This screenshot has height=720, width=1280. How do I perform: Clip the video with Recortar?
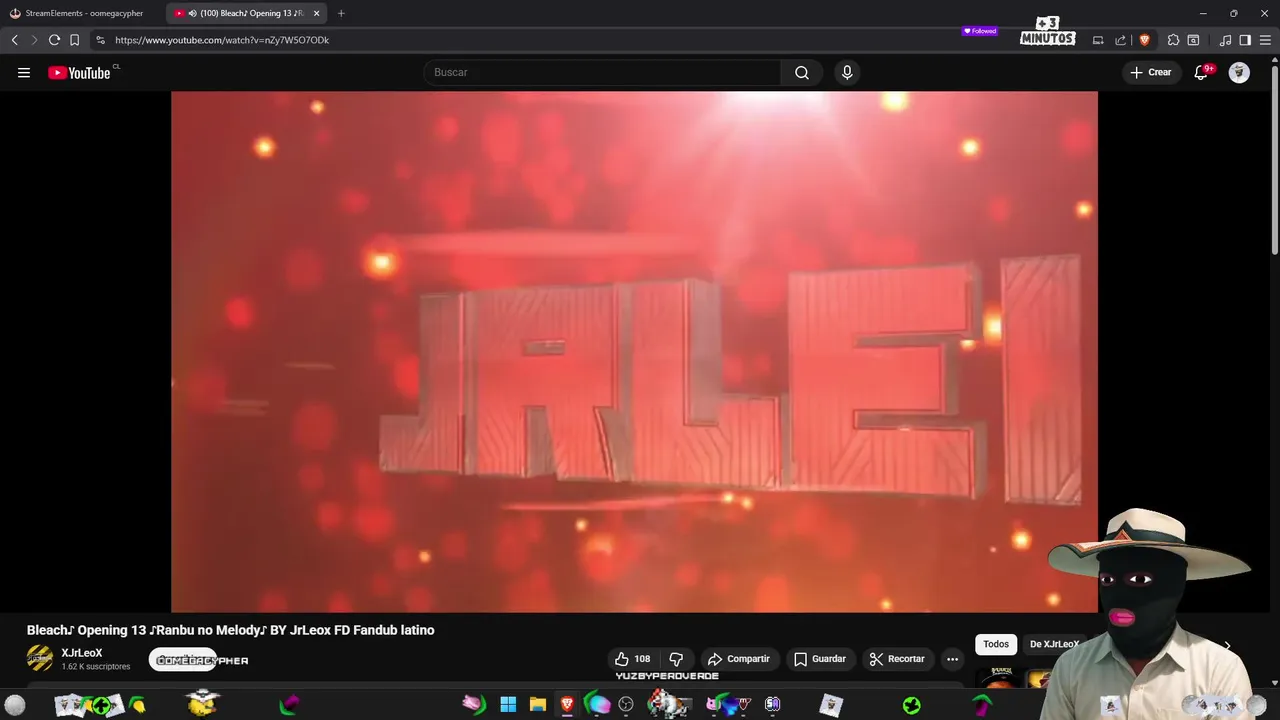[897, 659]
